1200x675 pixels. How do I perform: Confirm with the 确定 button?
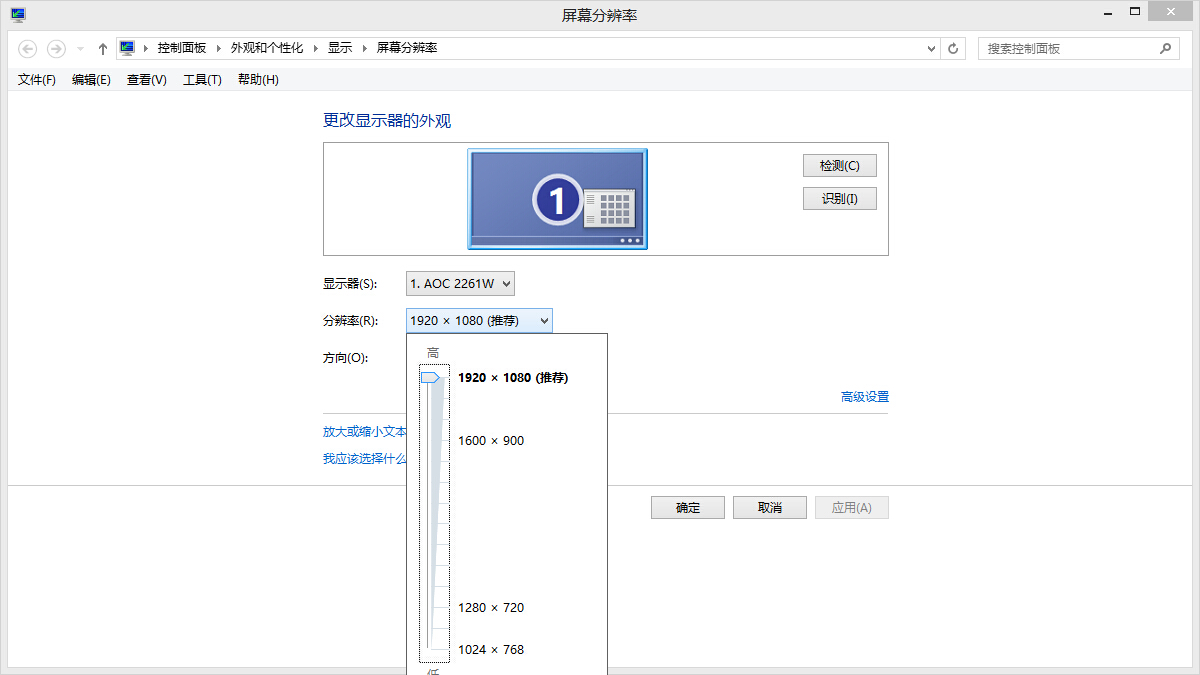[x=688, y=508]
